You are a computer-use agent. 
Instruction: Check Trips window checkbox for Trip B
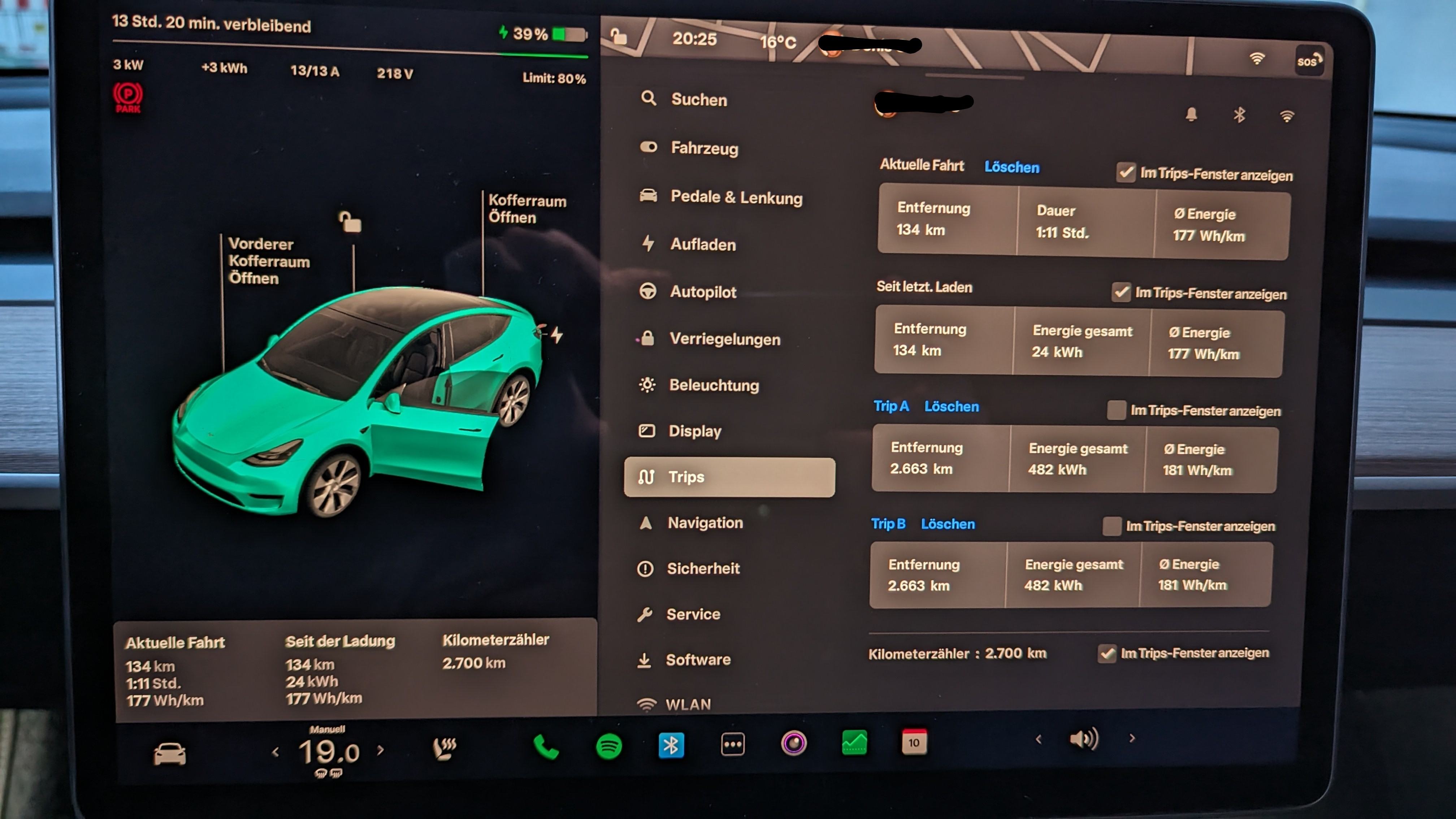[1112, 526]
